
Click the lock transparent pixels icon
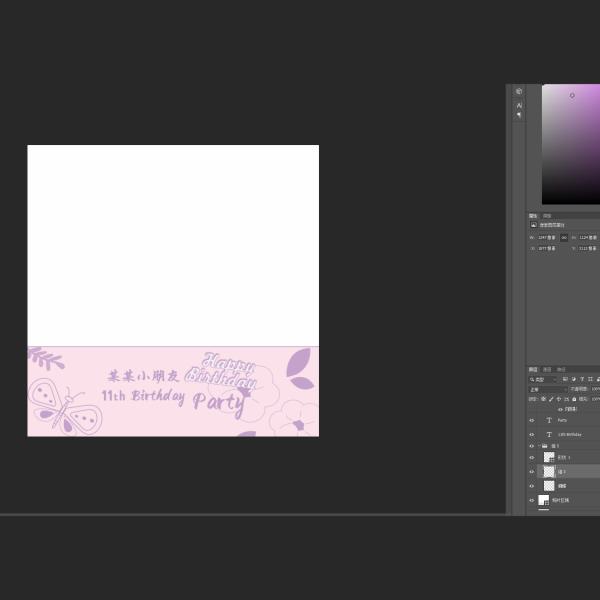[543, 399]
